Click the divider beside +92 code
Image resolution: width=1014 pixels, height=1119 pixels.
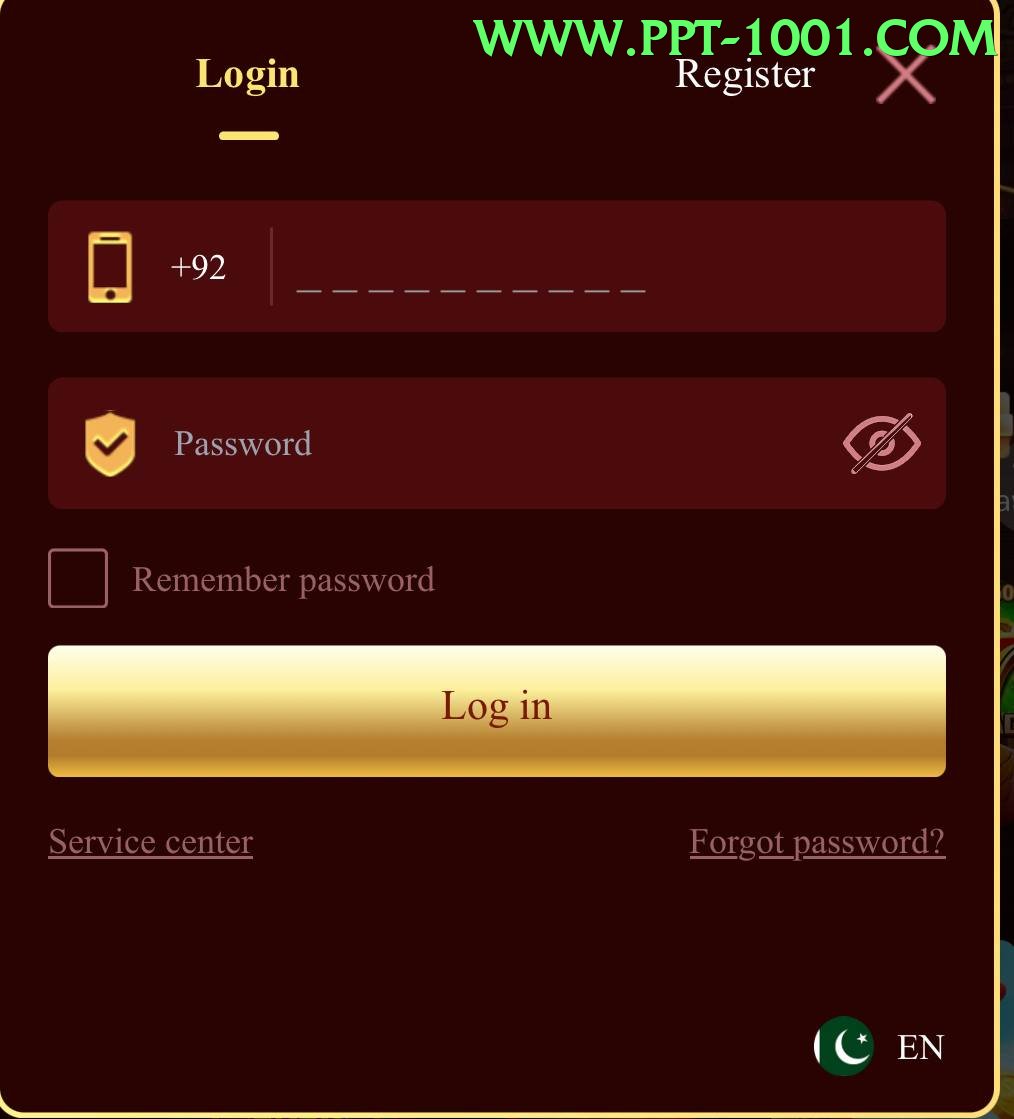(271, 267)
